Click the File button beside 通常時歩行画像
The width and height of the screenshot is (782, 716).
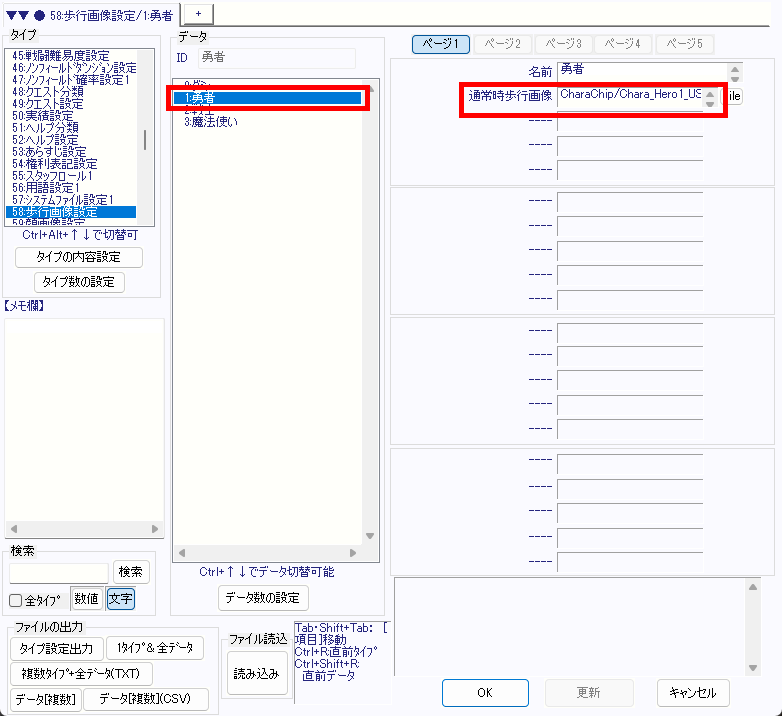(x=732, y=97)
